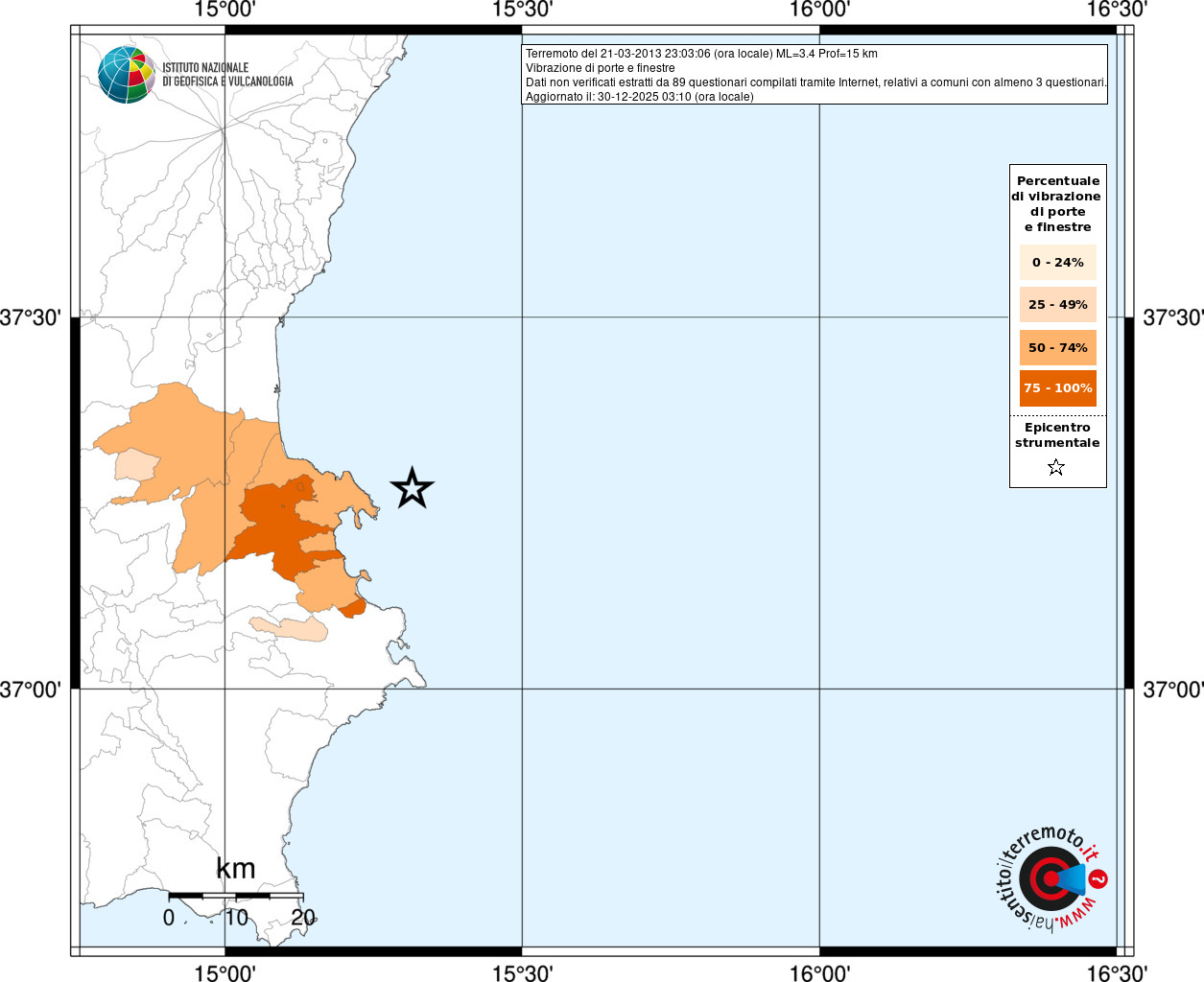Select the 50 - 74% legend swatch

pyautogui.click(x=1057, y=347)
